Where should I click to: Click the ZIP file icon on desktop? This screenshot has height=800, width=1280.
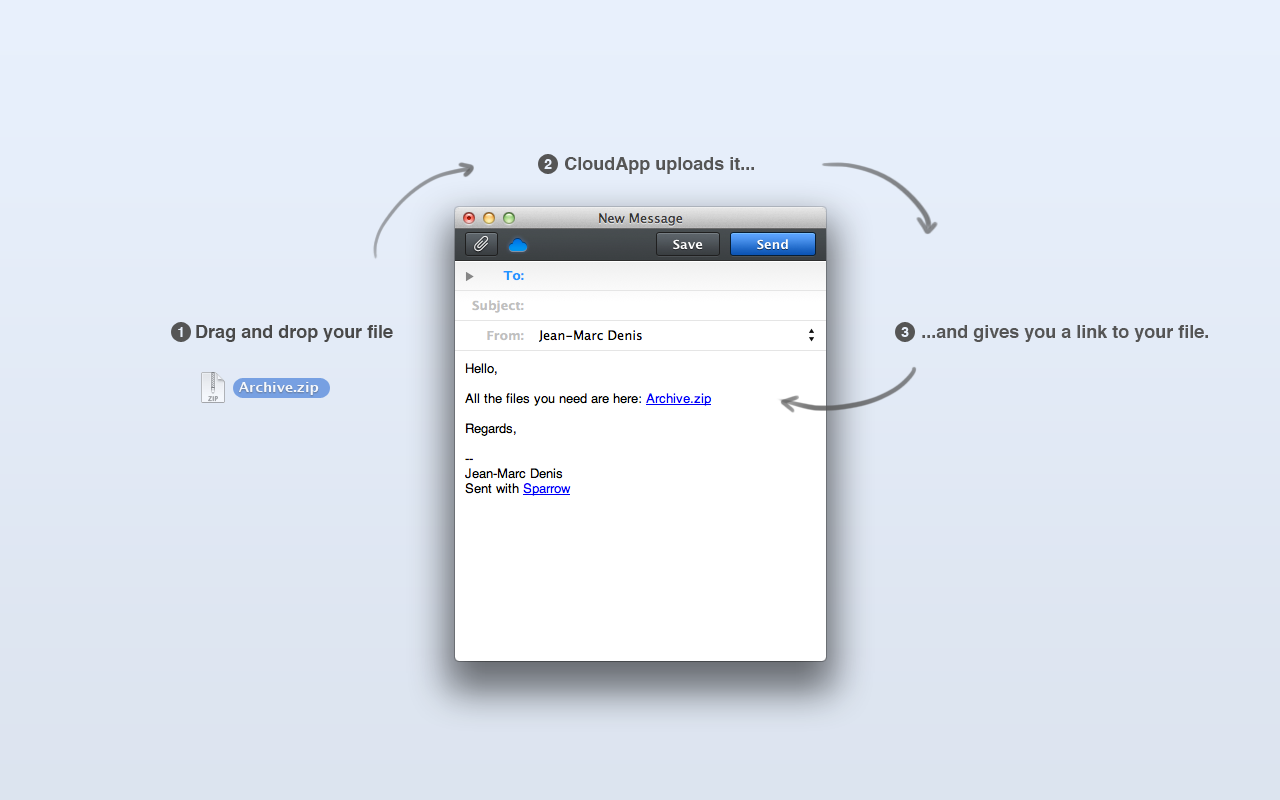coord(213,387)
